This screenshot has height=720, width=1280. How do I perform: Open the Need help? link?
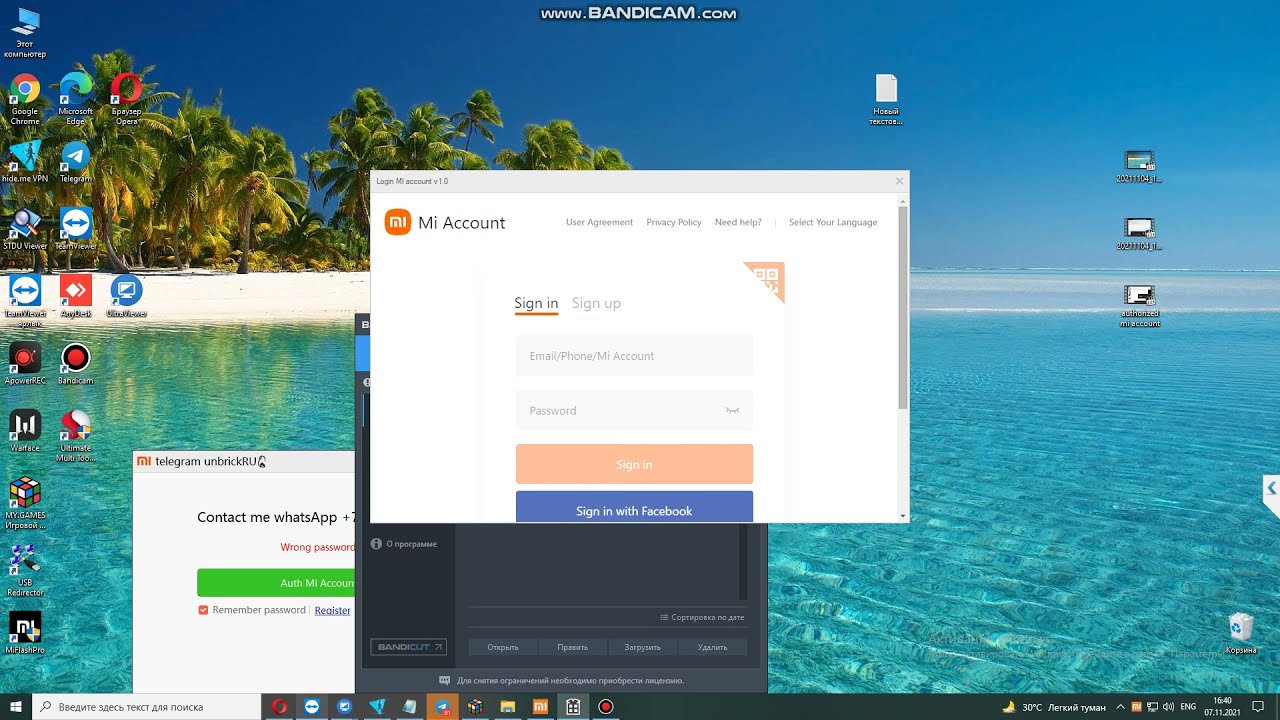point(738,222)
